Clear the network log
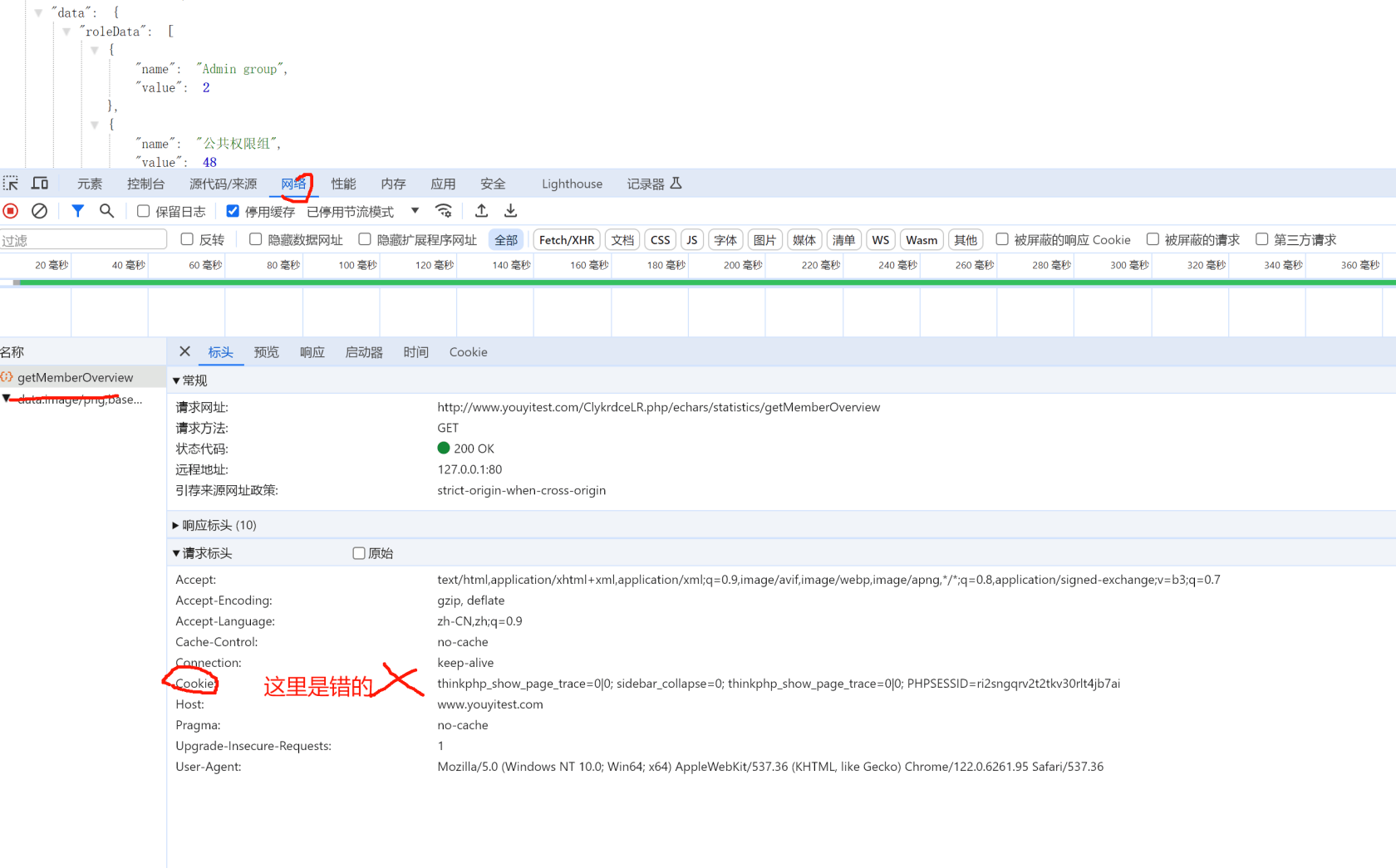The height and width of the screenshot is (868, 1396). pyautogui.click(x=39, y=211)
